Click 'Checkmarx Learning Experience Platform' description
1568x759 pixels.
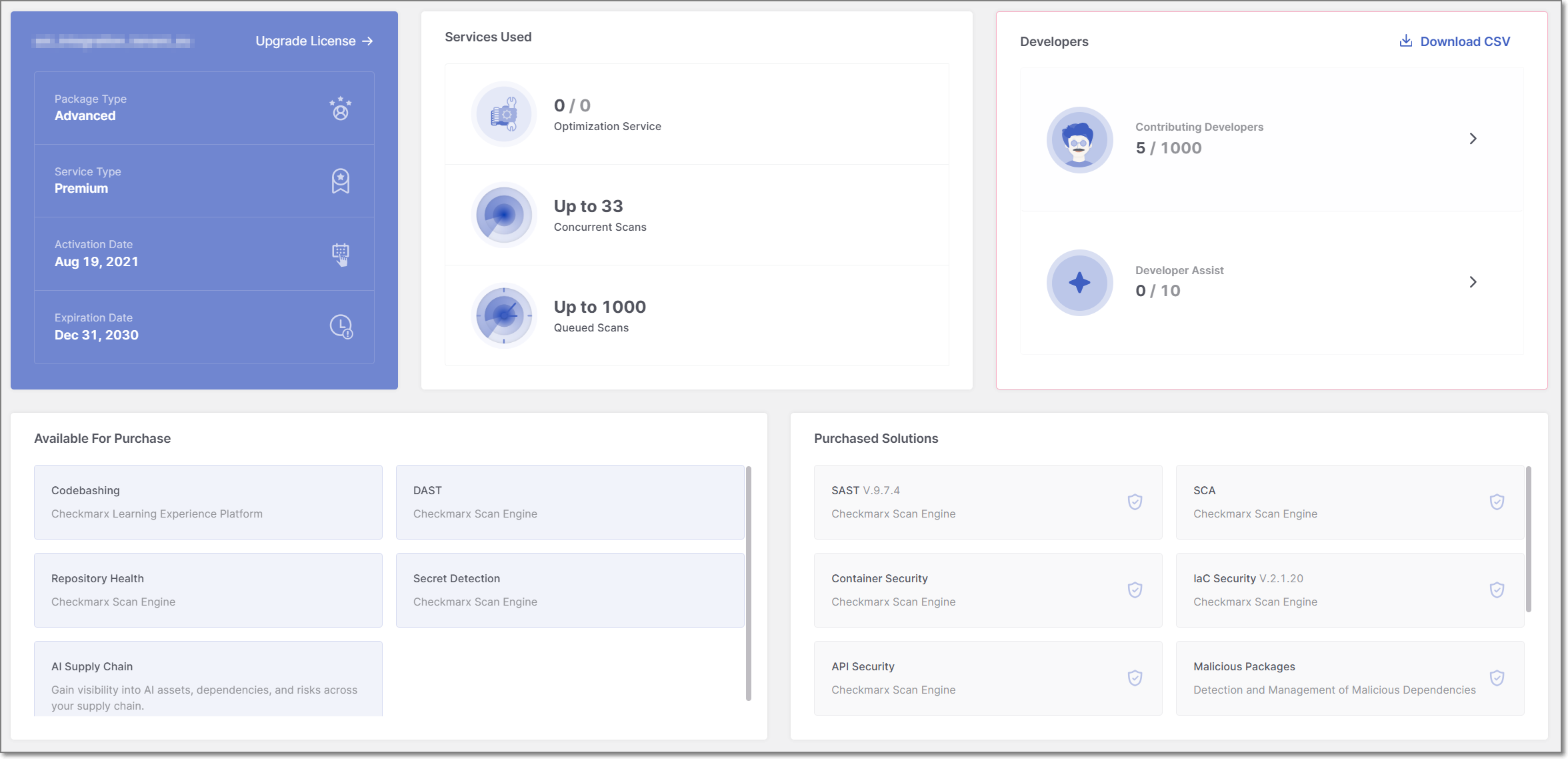point(157,514)
